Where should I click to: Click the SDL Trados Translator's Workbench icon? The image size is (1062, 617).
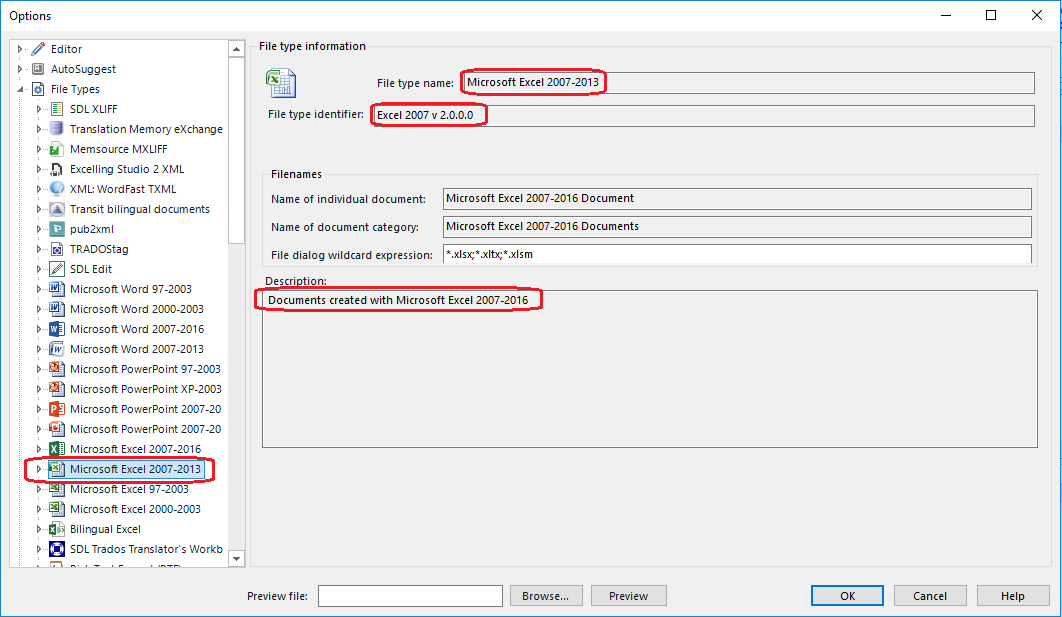pyautogui.click(x=58, y=549)
